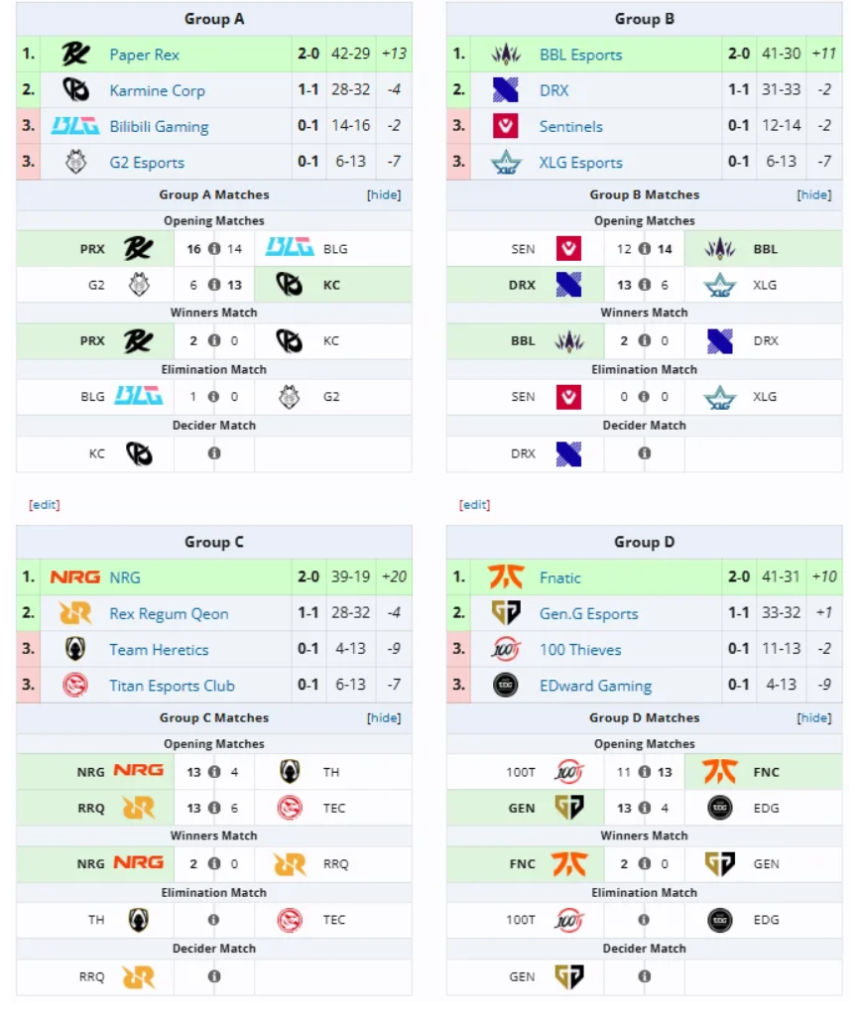The height and width of the screenshot is (1024, 859).
Task: Open info icon for NRG vs RRQ Winners Match
Action: click(214, 864)
